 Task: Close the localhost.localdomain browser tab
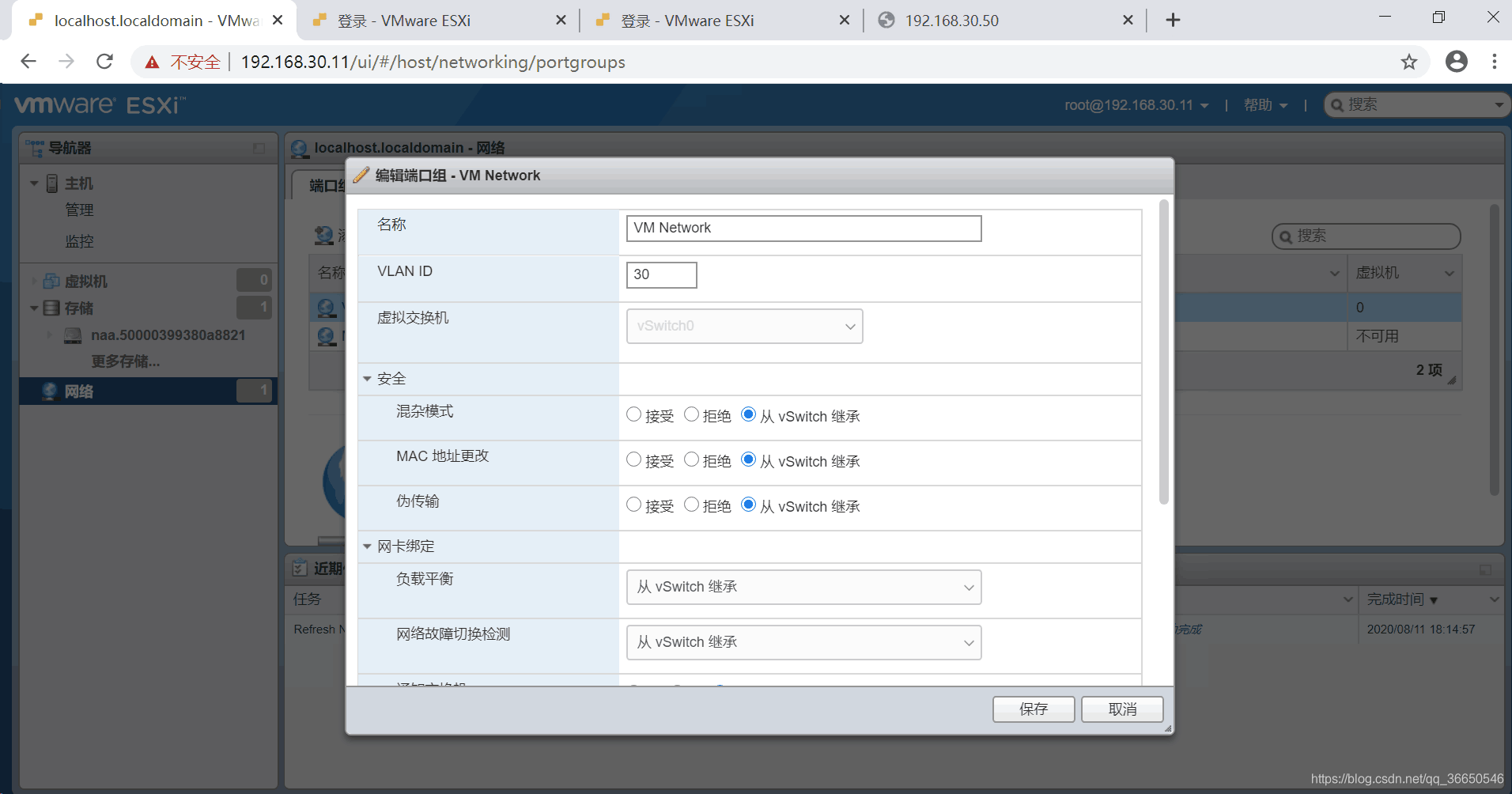pos(278,21)
